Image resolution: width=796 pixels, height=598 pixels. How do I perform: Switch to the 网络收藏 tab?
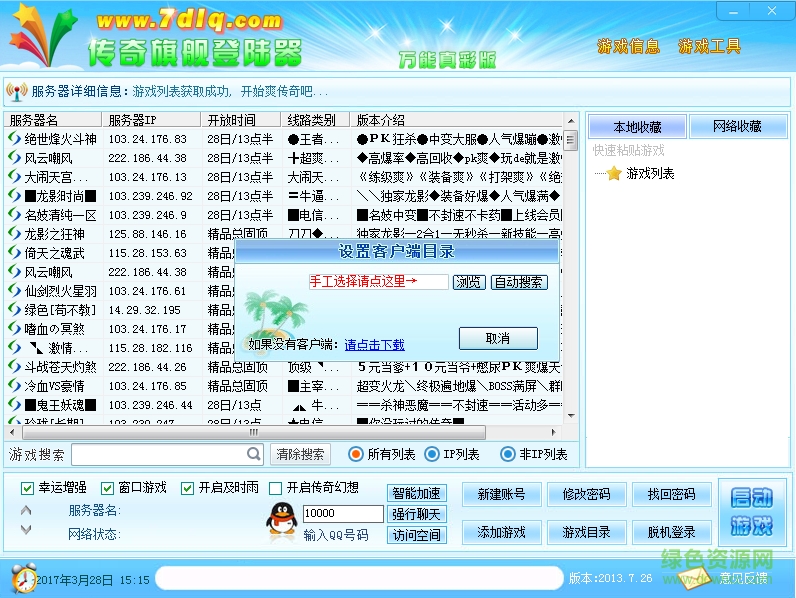click(737, 127)
